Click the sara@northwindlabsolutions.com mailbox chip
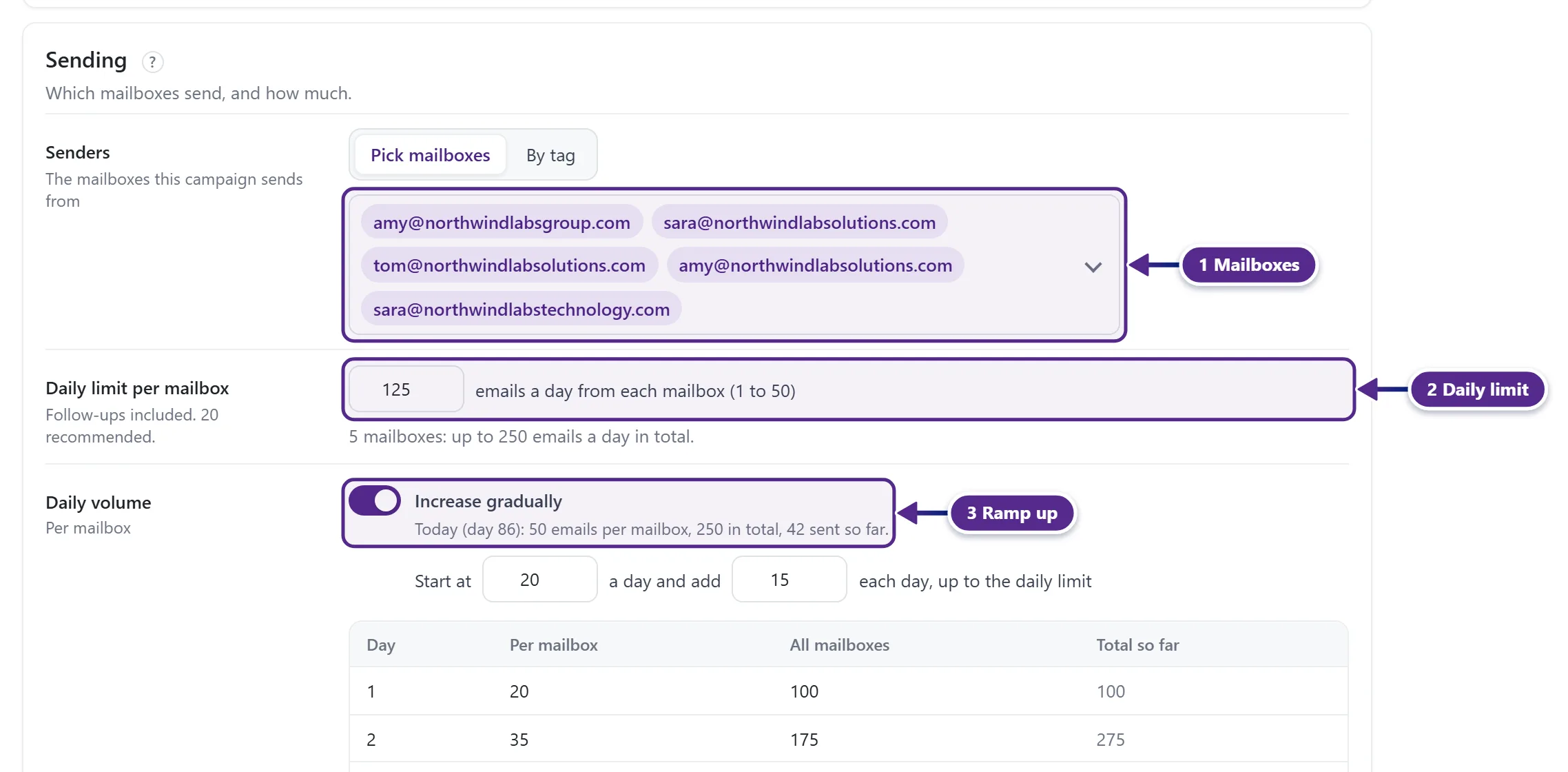 tap(799, 223)
